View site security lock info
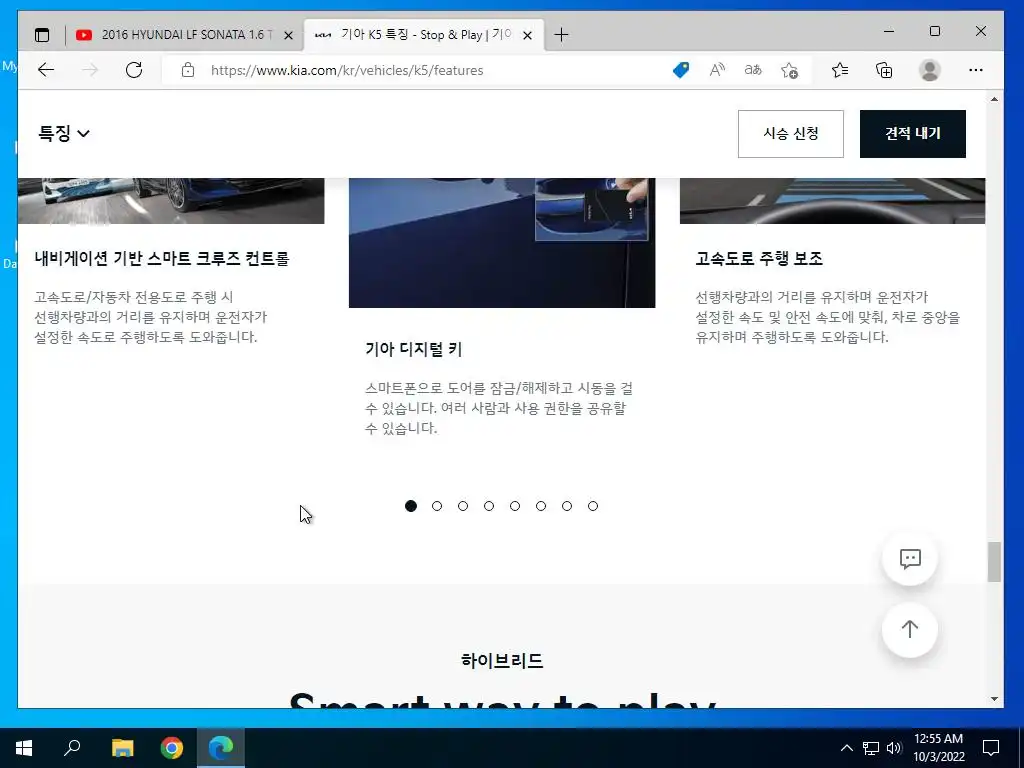This screenshot has width=1024, height=768. tap(188, 70)
